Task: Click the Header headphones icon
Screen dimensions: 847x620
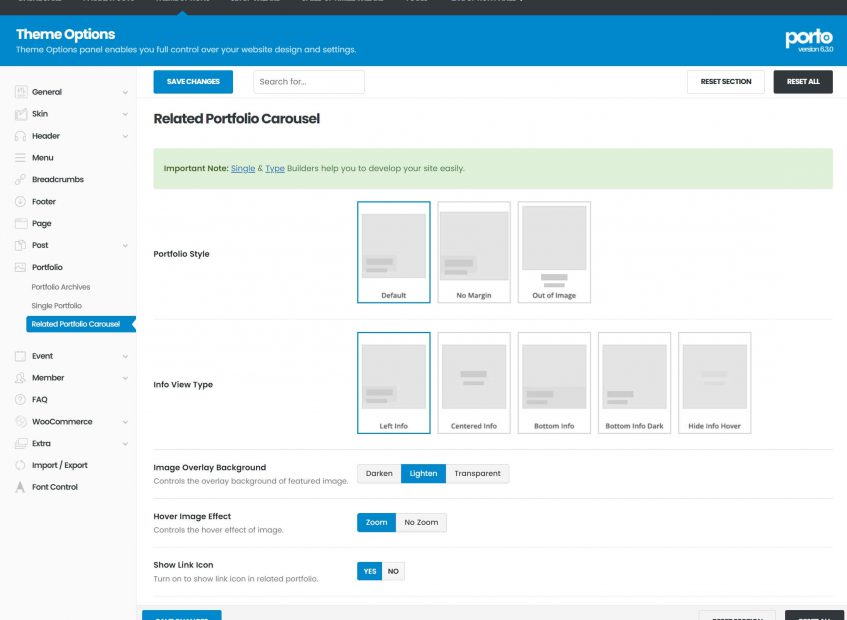Action: (x=21, y=136)
